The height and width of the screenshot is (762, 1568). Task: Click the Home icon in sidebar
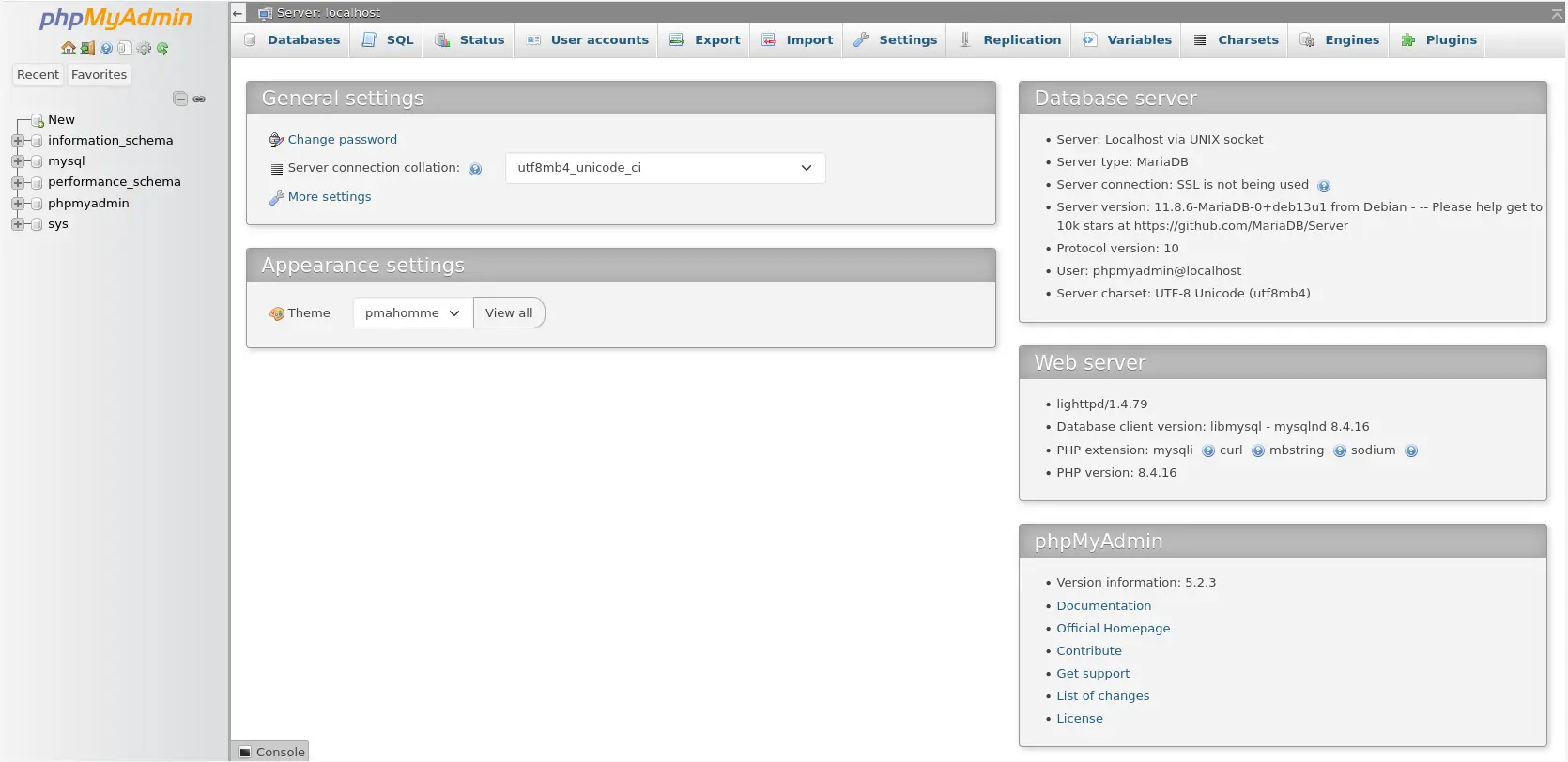point(68,48)
